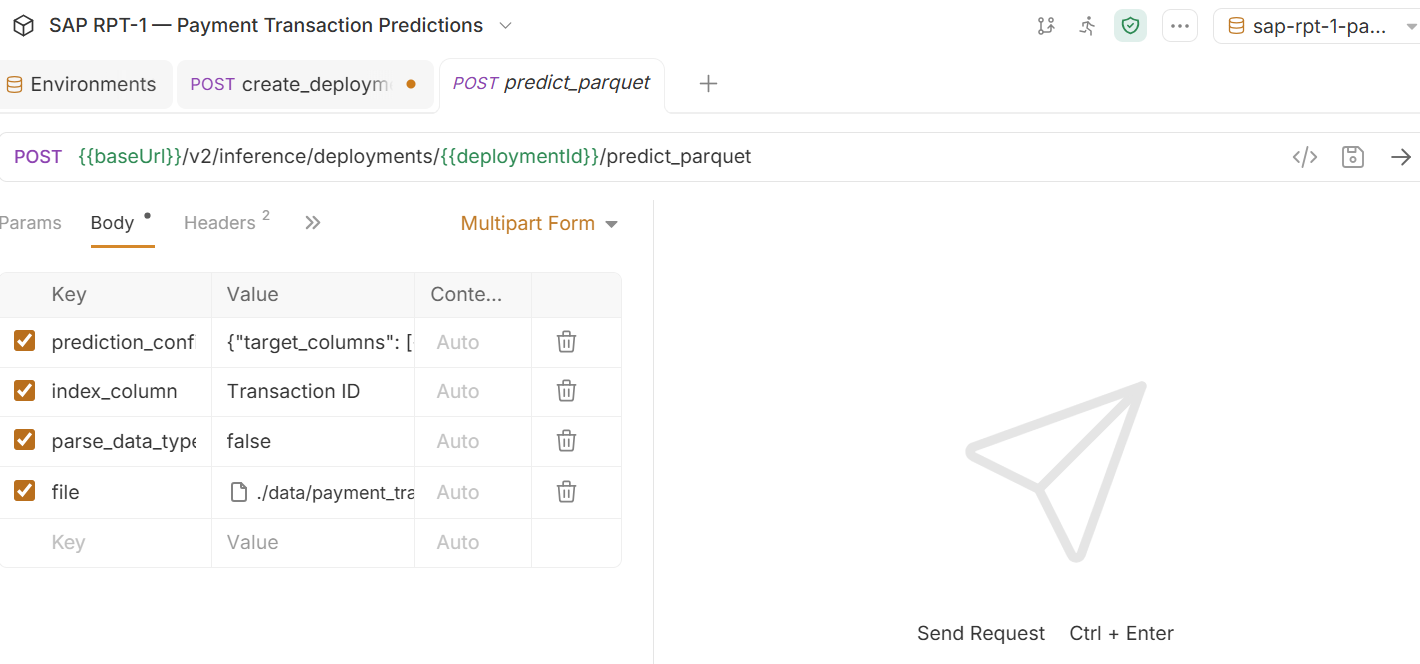
Task: Click the save request icon
Action: [1353, 157]
